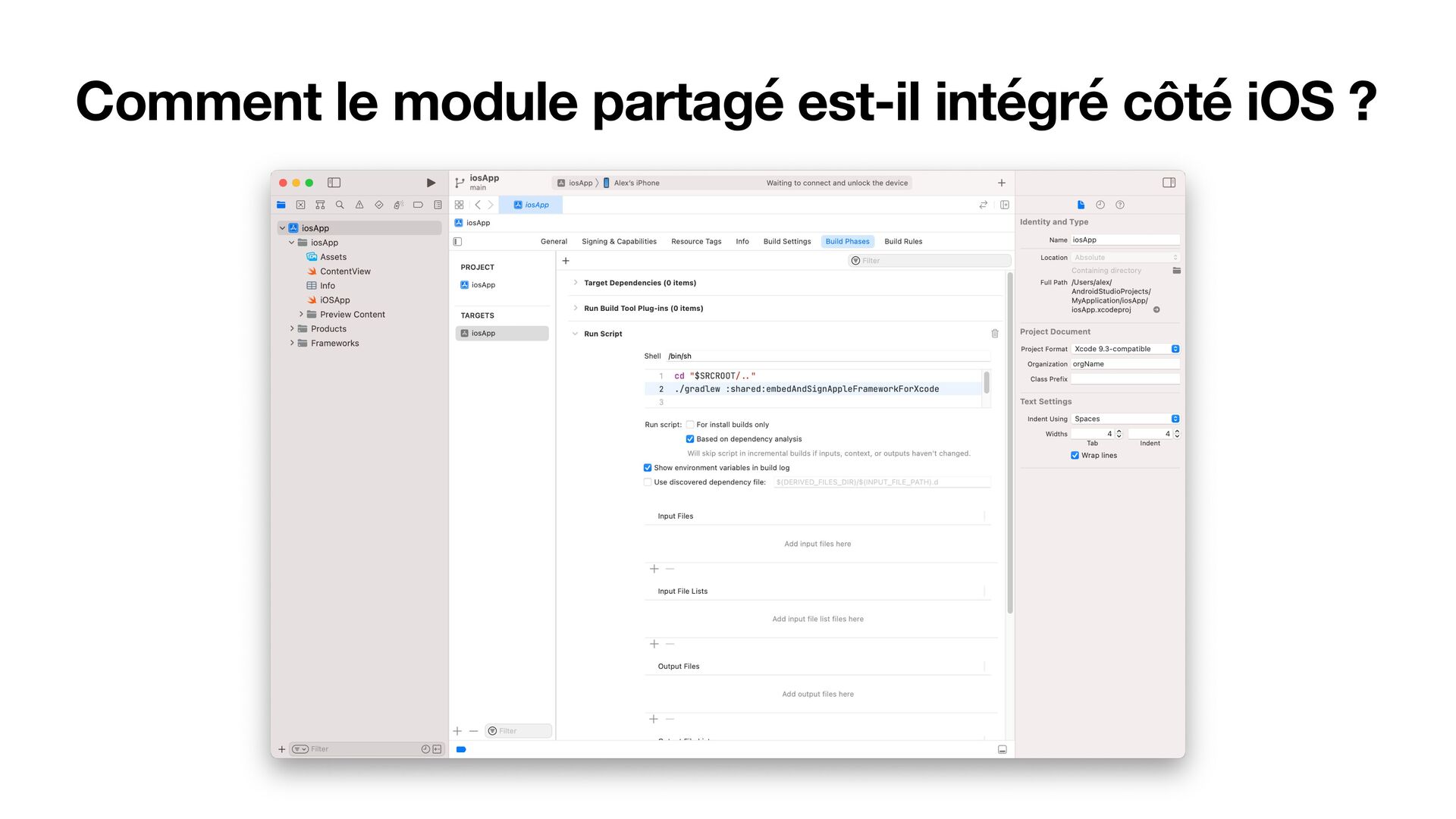Image resolution: width=1456 pixels, height=819 pixels.
Task: Click the Organization field
Action: 1125,364
